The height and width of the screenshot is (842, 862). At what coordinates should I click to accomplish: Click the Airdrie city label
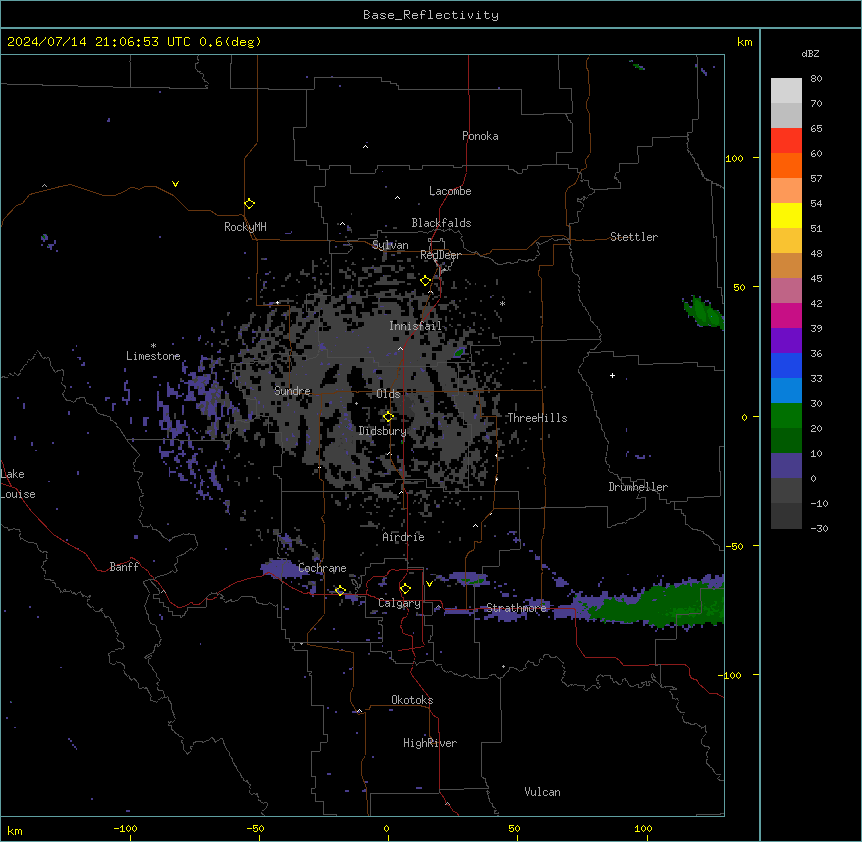coord(404,537)
